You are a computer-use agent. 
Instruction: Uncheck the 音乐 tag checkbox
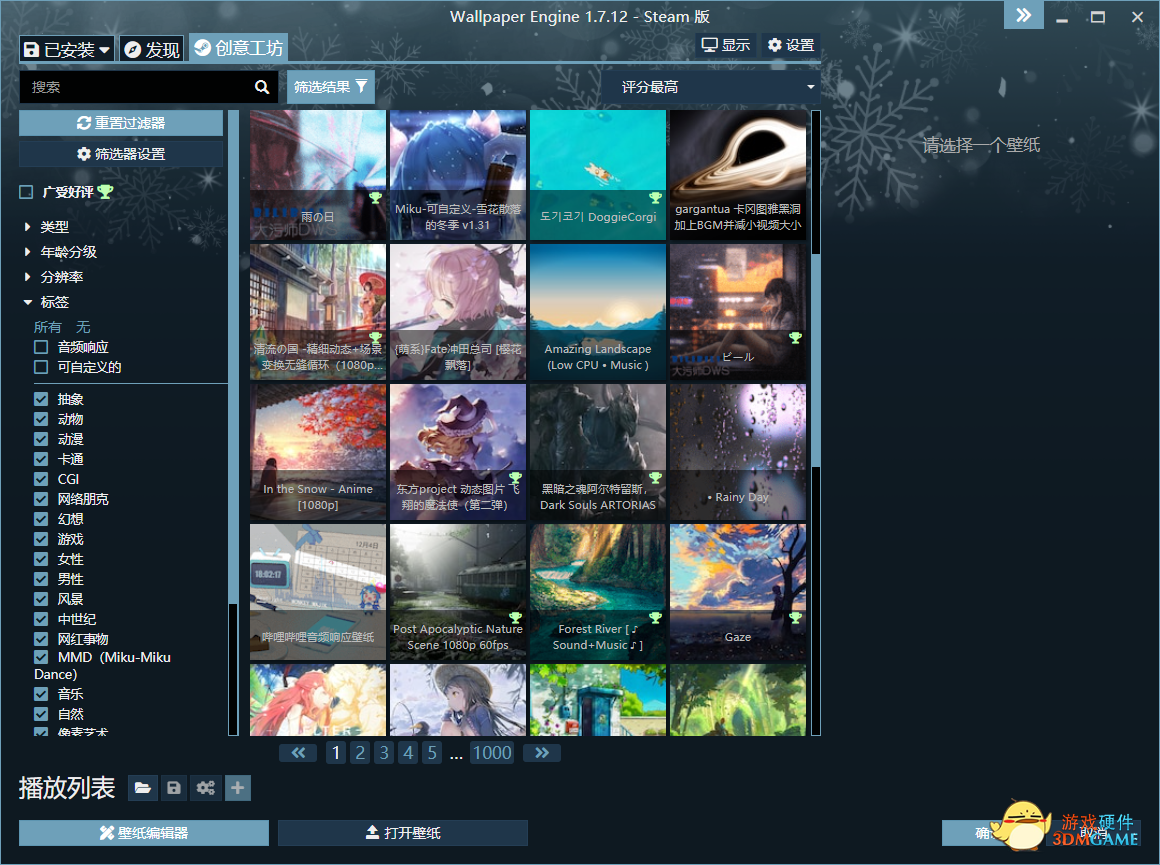click(41, 694)
